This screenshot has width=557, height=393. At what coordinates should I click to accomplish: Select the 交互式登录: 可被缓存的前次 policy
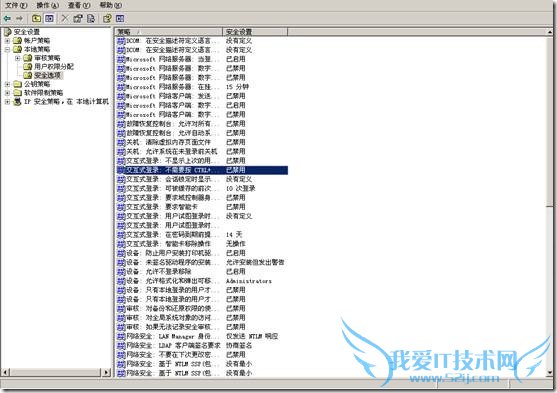tap(169, 189)
